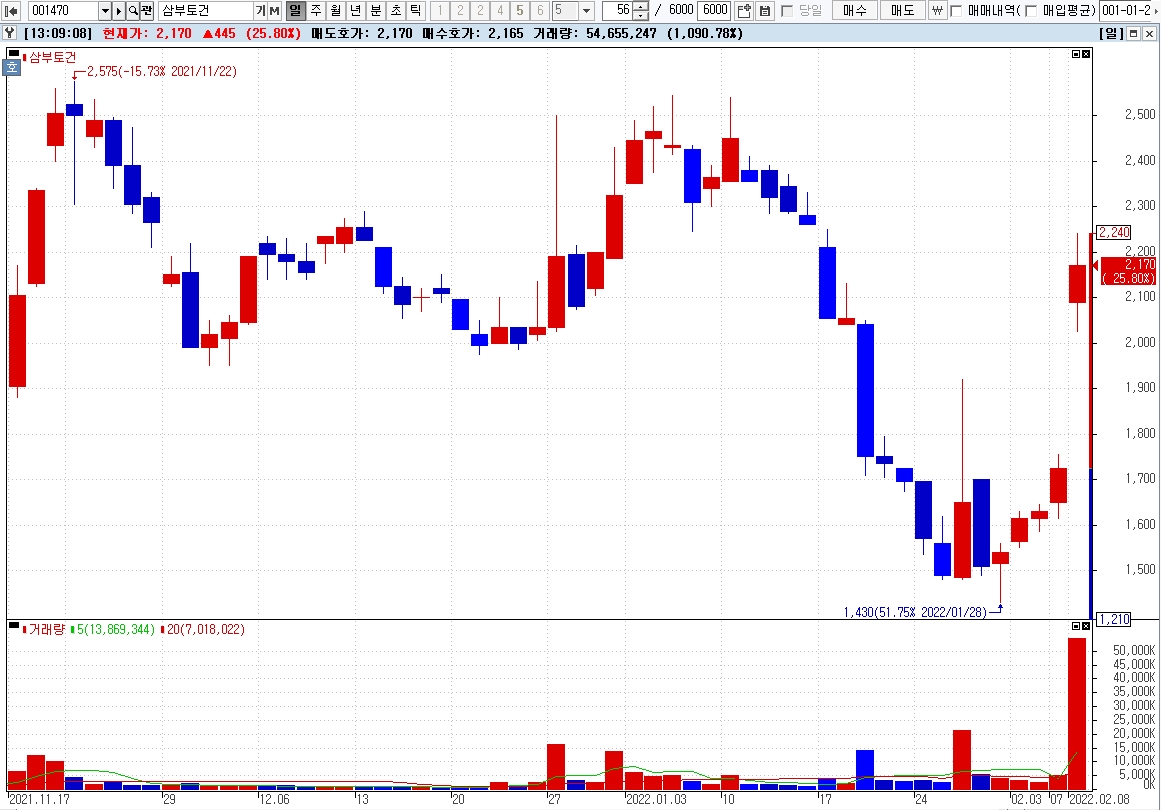The height and width of the screenshot is (810, 1161).
Task: Click the 매수 buy button
Action: pos(854,10)
